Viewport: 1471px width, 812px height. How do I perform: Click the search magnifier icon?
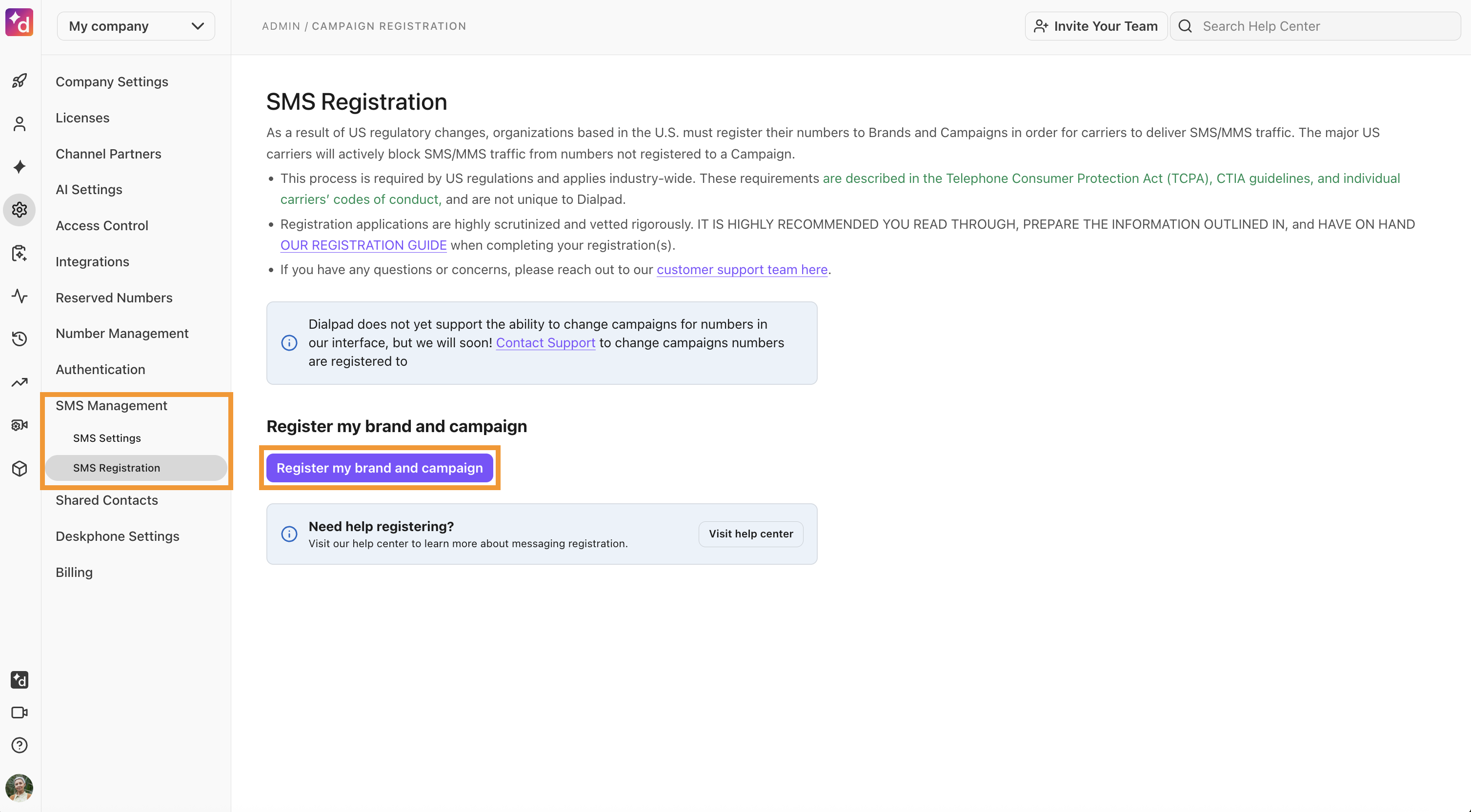[x=1186, y=26]
